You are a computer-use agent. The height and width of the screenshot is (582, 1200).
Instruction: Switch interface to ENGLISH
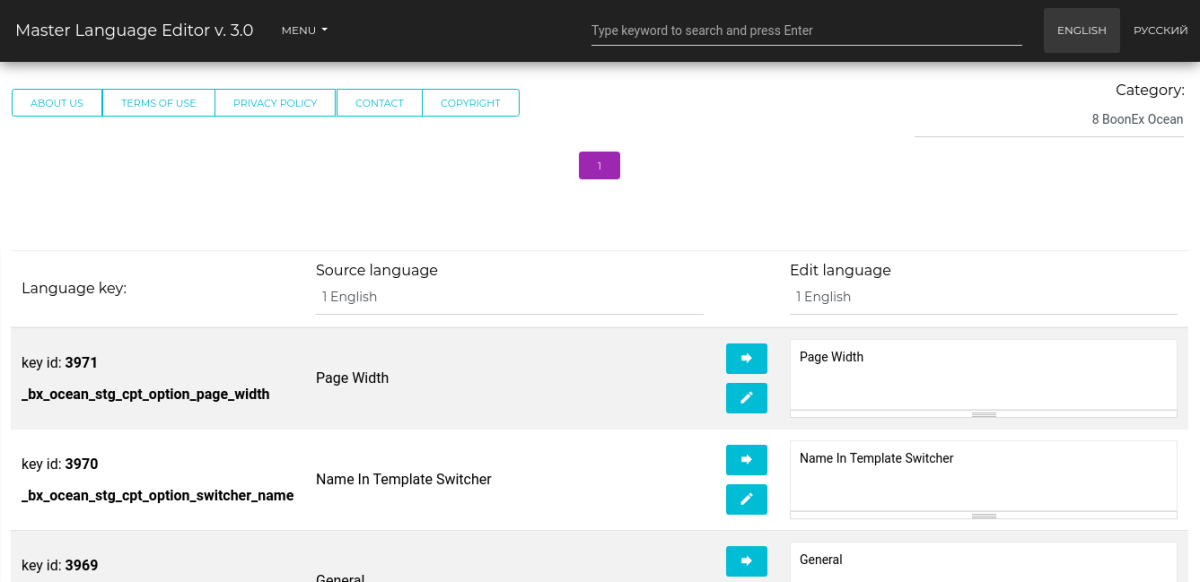pos(1081,30)
